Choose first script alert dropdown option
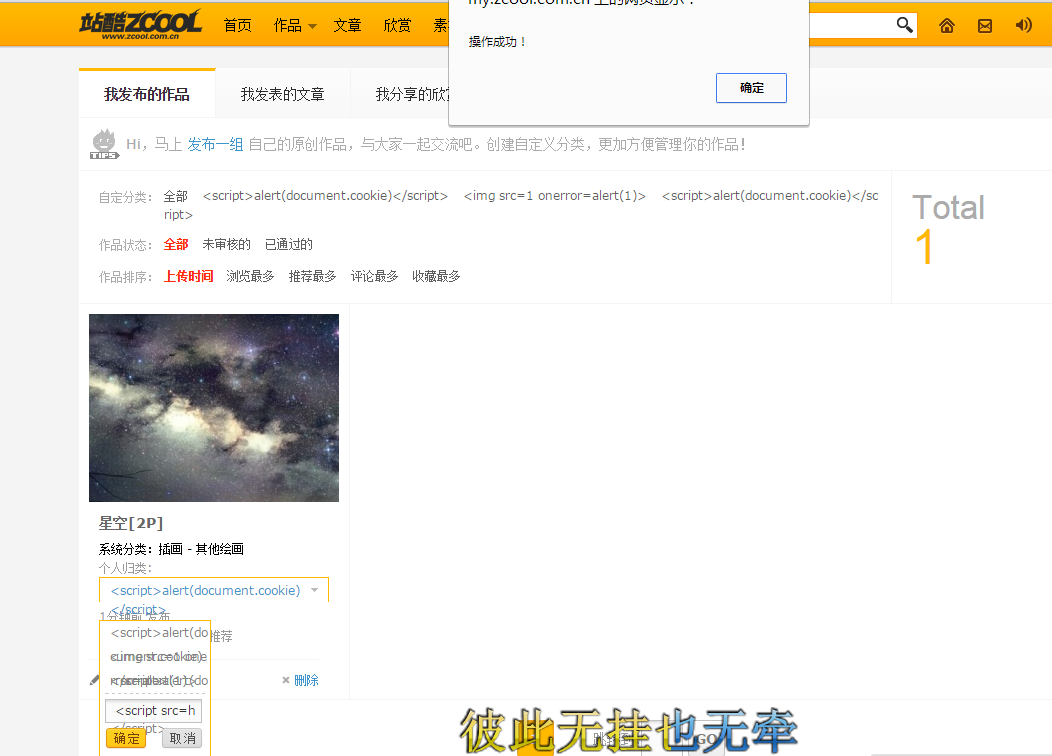The height and width of the screenshot is (756, 1052). point(159,633)
